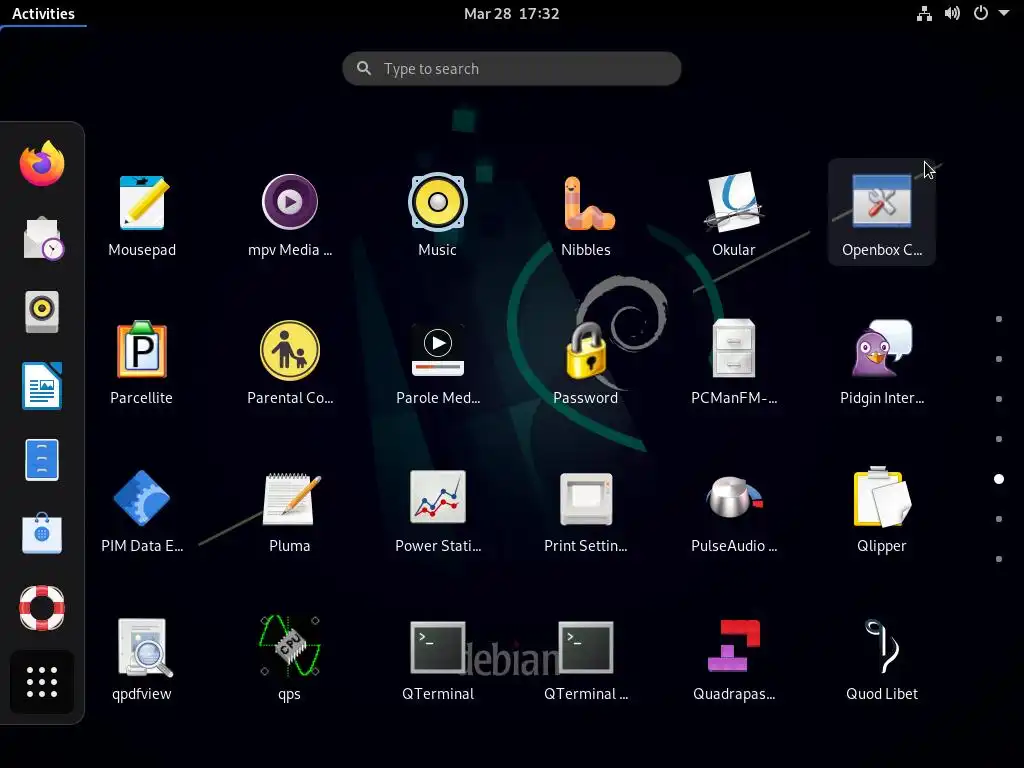Open Software store from the dock
This screenshot has width=1024, height=768.
click(42, 534)
